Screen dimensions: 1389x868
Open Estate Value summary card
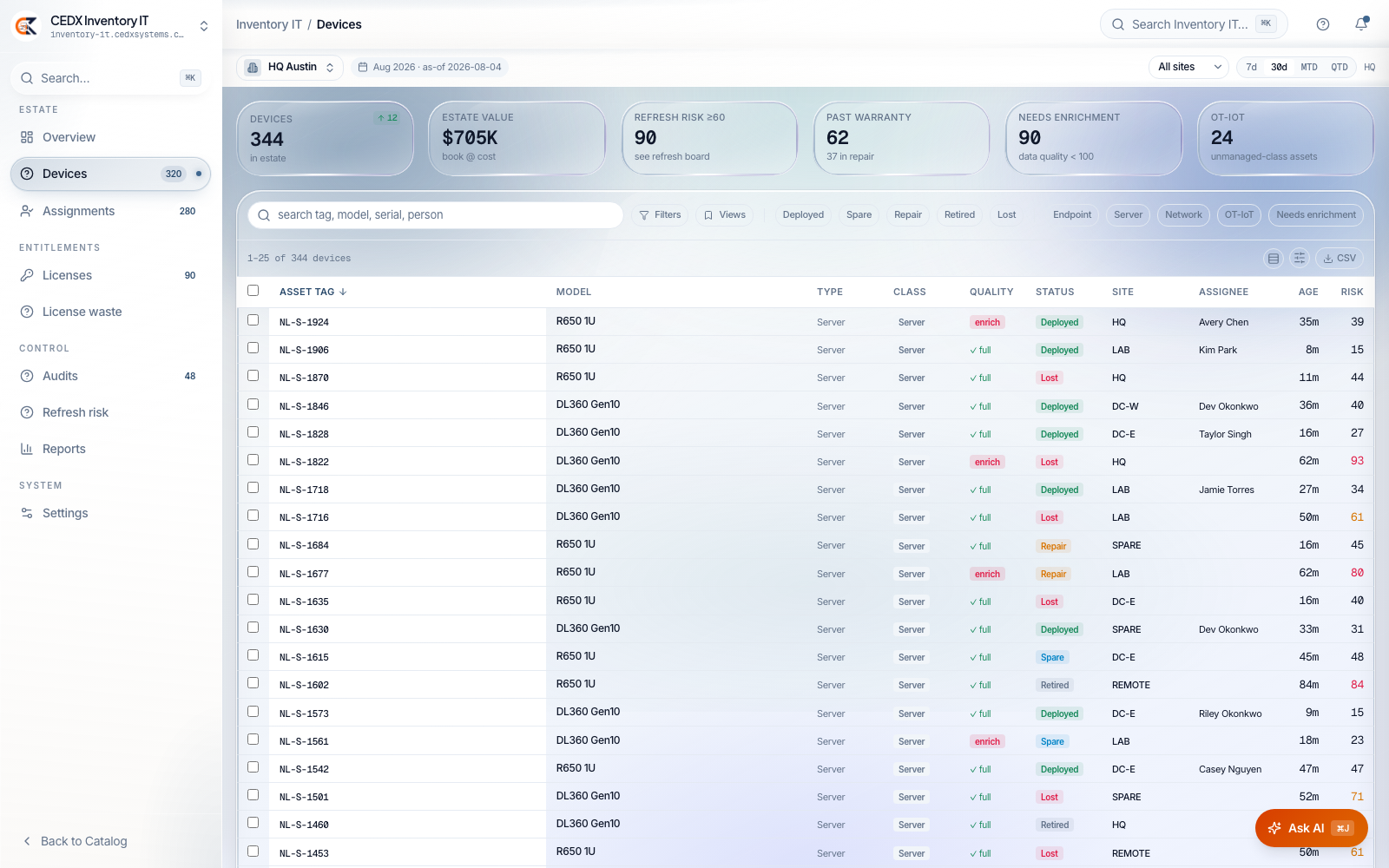point(517,139)
